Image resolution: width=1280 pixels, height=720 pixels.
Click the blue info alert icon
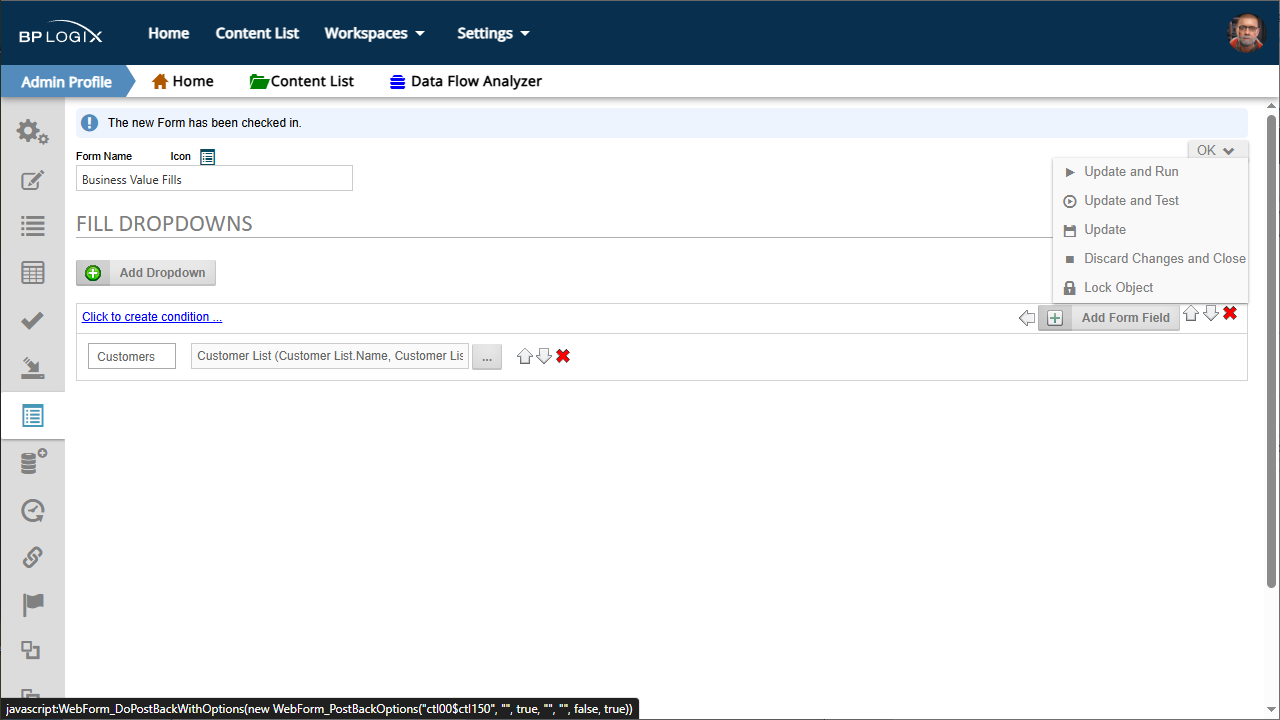(x=90, y=123)
